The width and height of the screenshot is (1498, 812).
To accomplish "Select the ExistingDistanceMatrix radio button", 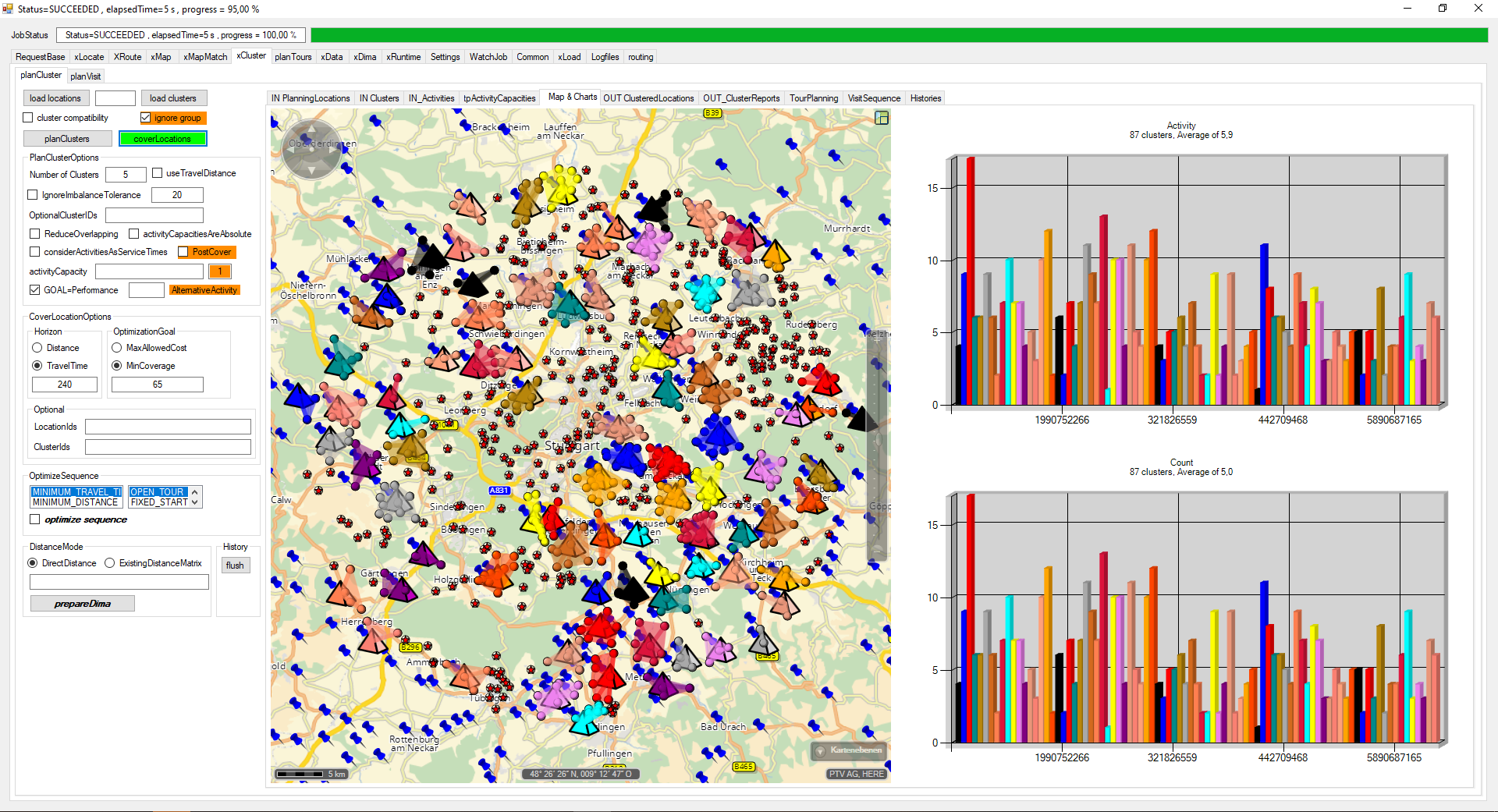I will click(110, 563).
